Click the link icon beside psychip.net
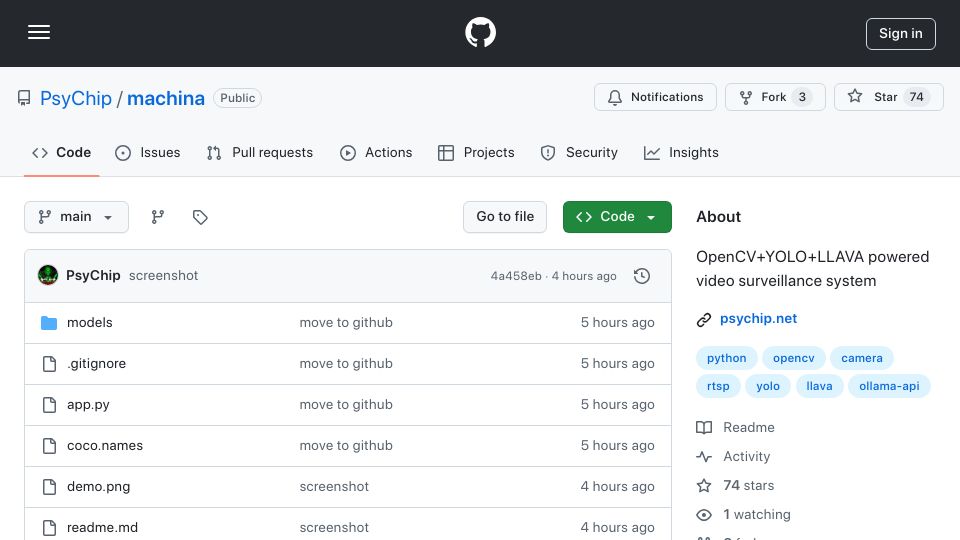Screen dimensions: 960x540 tap(704, 320)
